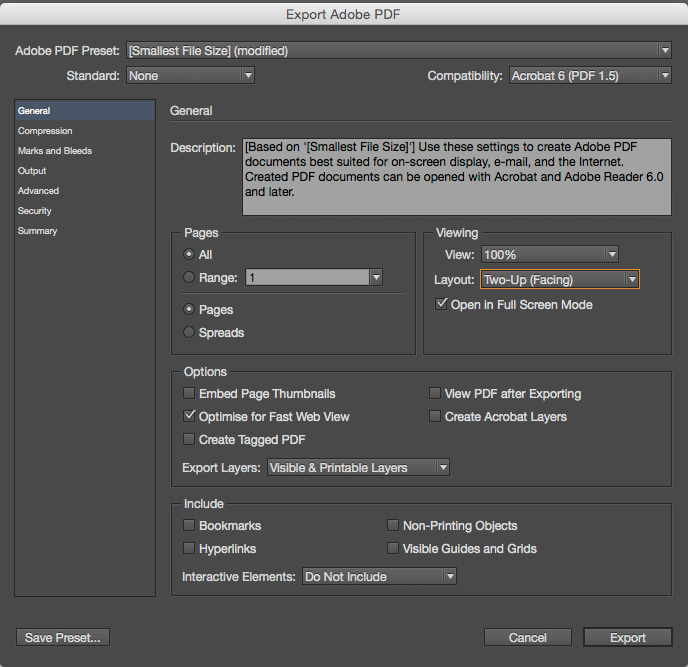Select the All pages radio button

click(189, 254)
